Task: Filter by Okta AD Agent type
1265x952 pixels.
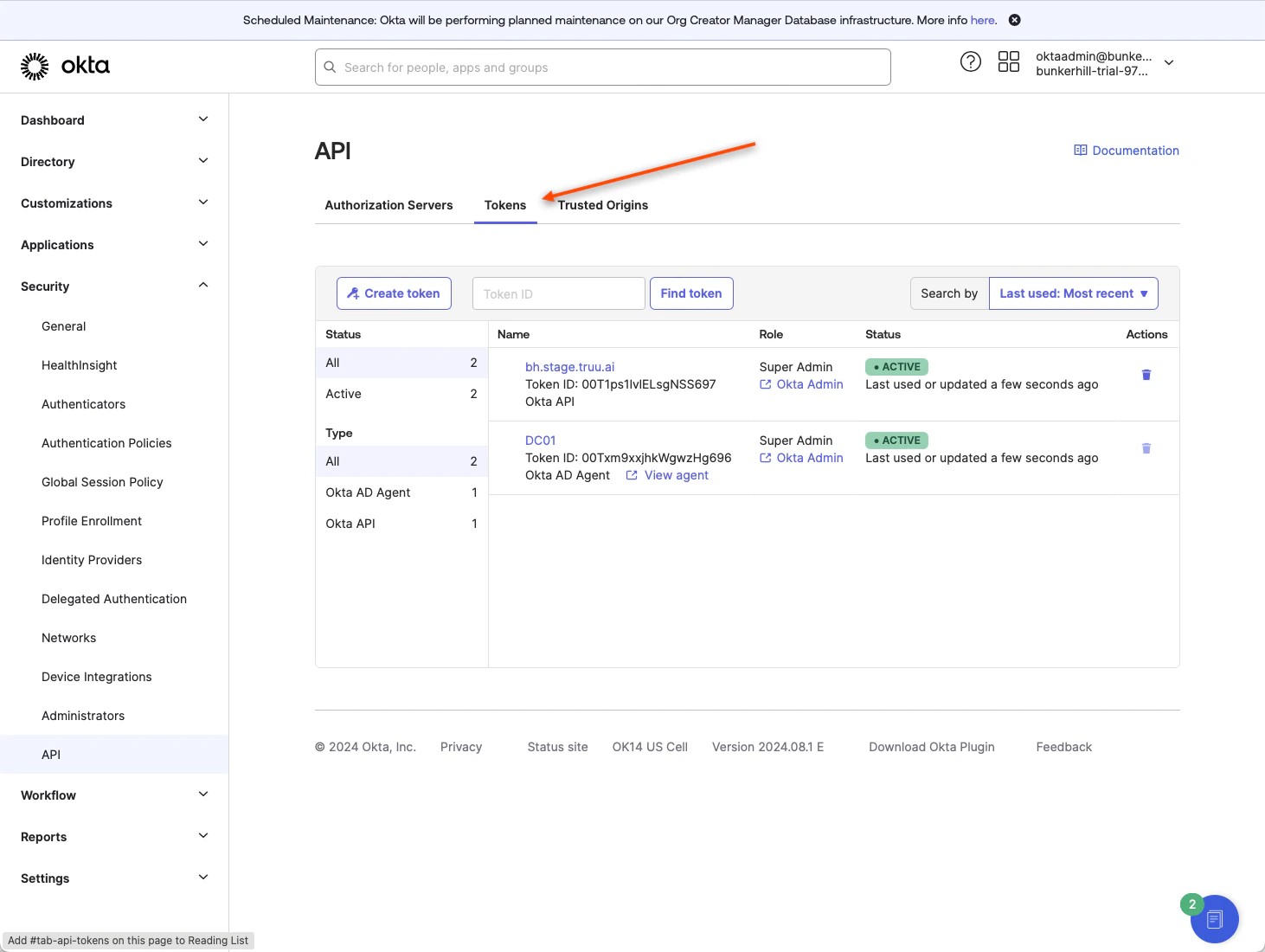Action: [401, 492]
